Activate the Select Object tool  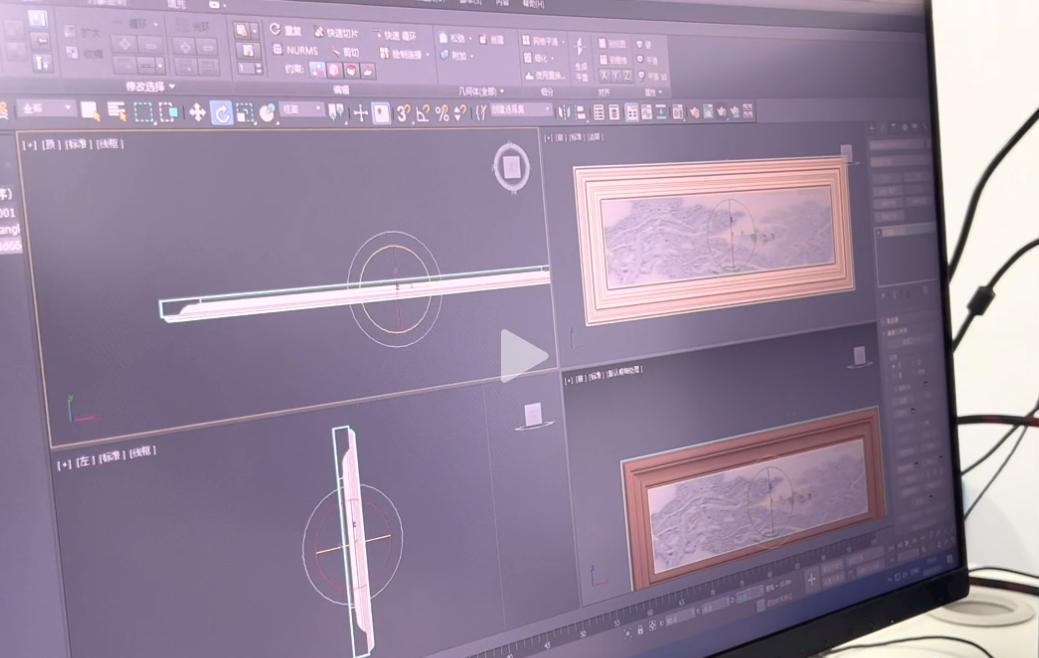(89, 111)
